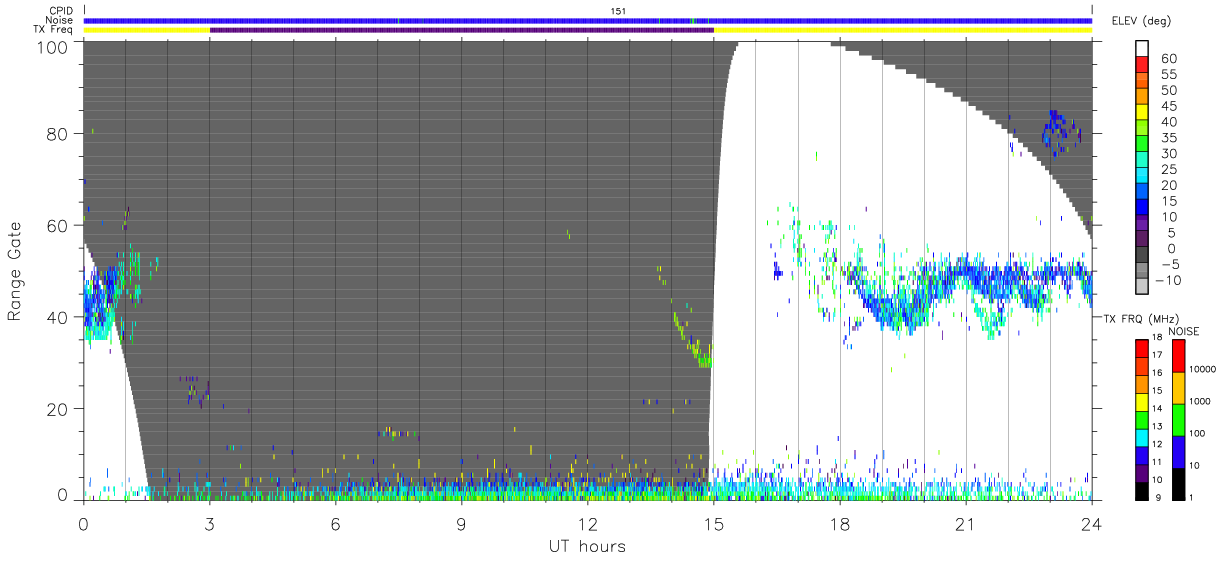Image resolution: width=1228 pixels, height=567 pixels.
Task: Click the TX Freq label at top left
Action: (54, 30)
